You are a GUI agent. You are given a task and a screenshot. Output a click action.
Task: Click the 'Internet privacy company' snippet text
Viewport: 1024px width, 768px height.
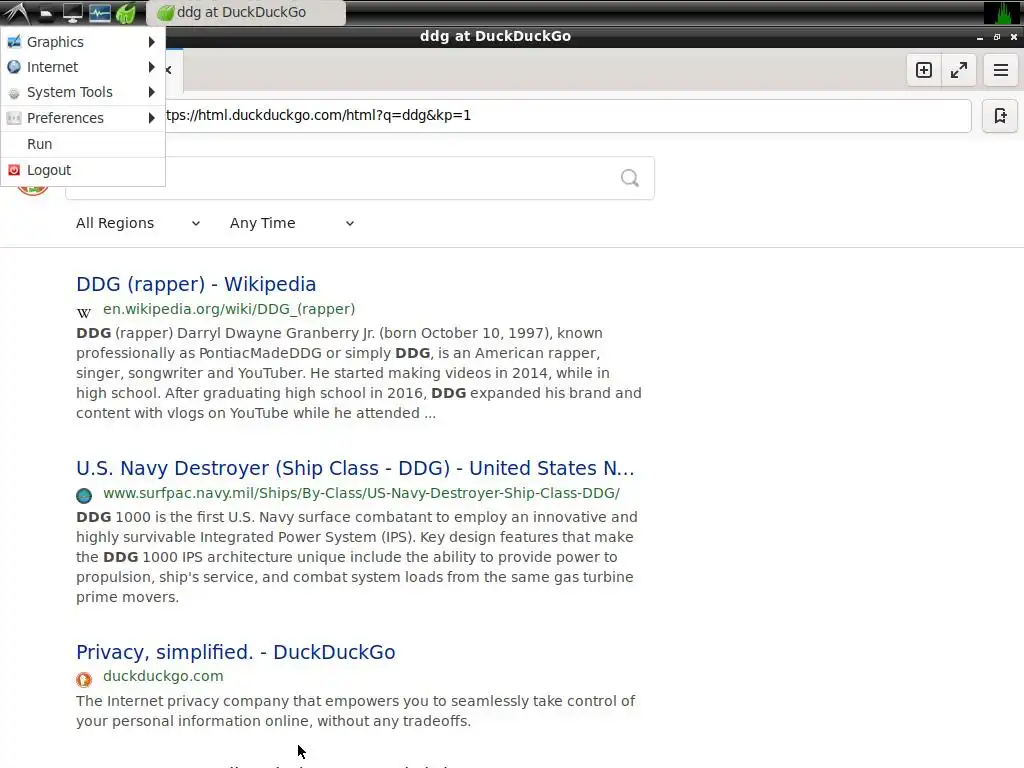coord(355,711)
